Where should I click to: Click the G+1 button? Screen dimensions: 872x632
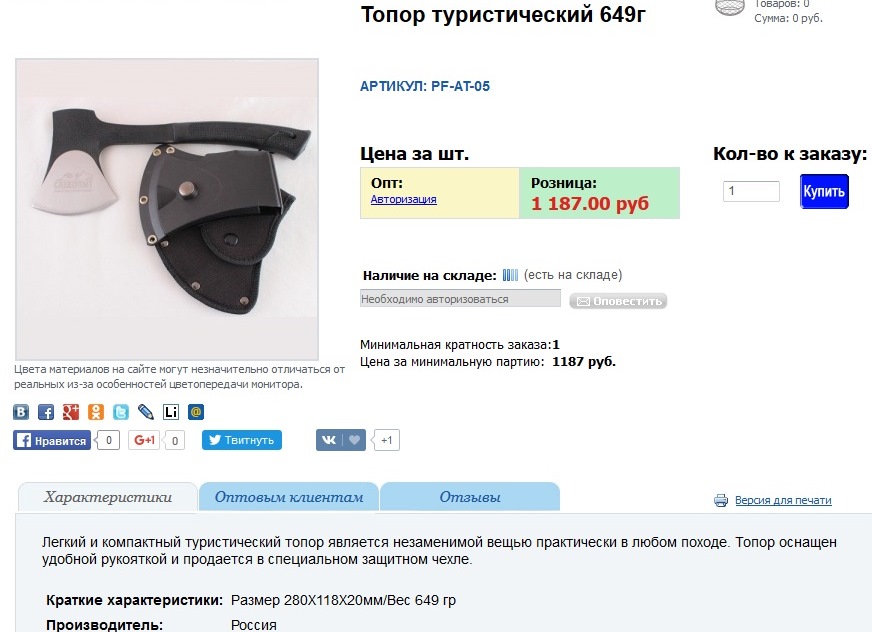point(144,440)
